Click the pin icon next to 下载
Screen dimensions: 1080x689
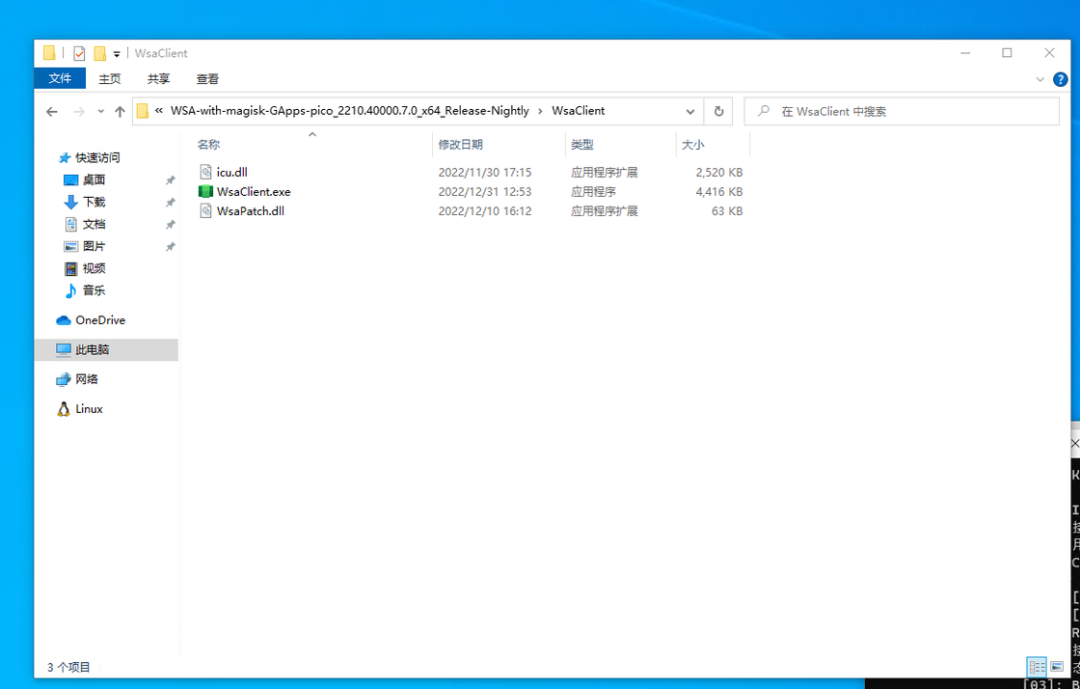(170, 203)
